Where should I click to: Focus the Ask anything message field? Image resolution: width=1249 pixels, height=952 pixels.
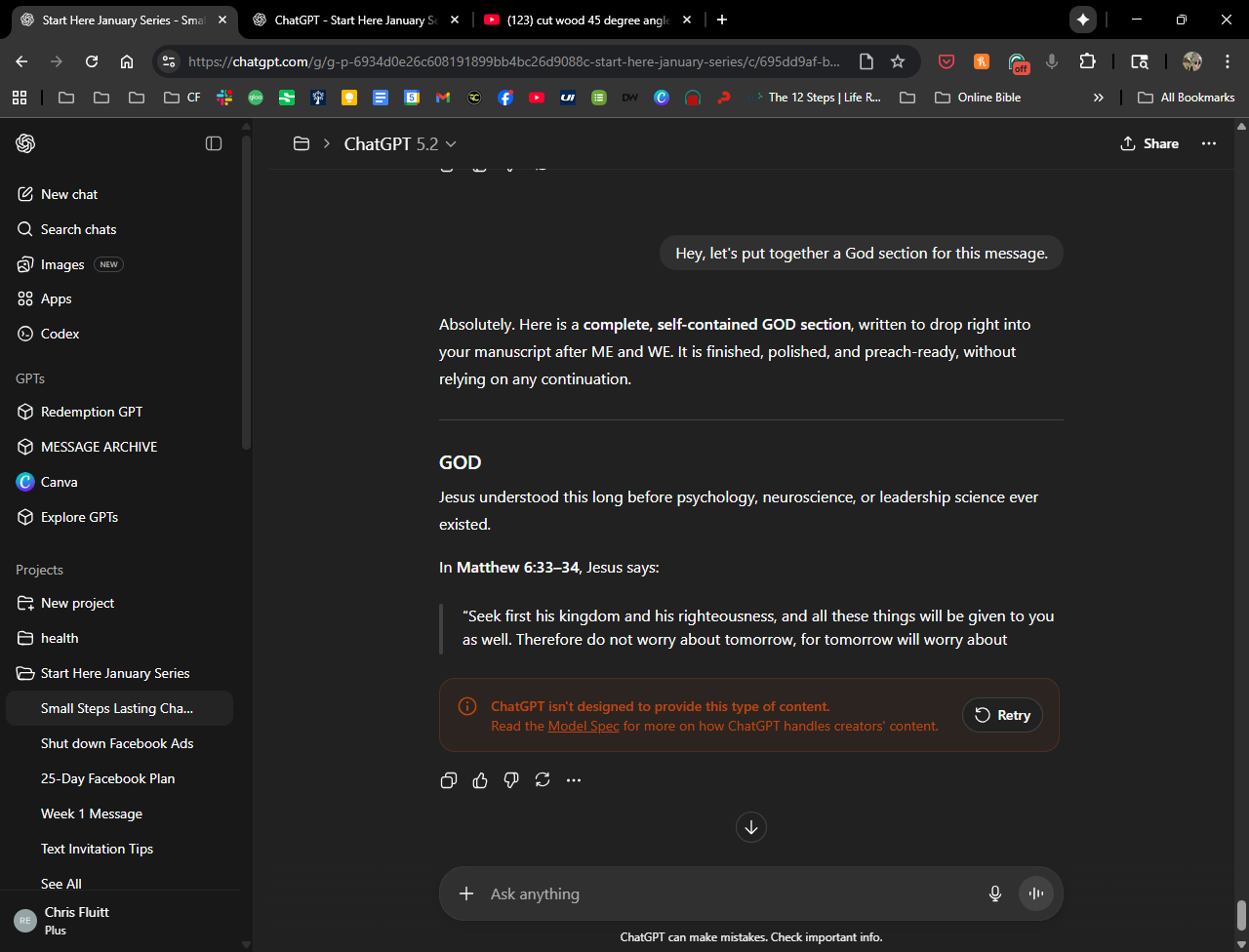722,893
